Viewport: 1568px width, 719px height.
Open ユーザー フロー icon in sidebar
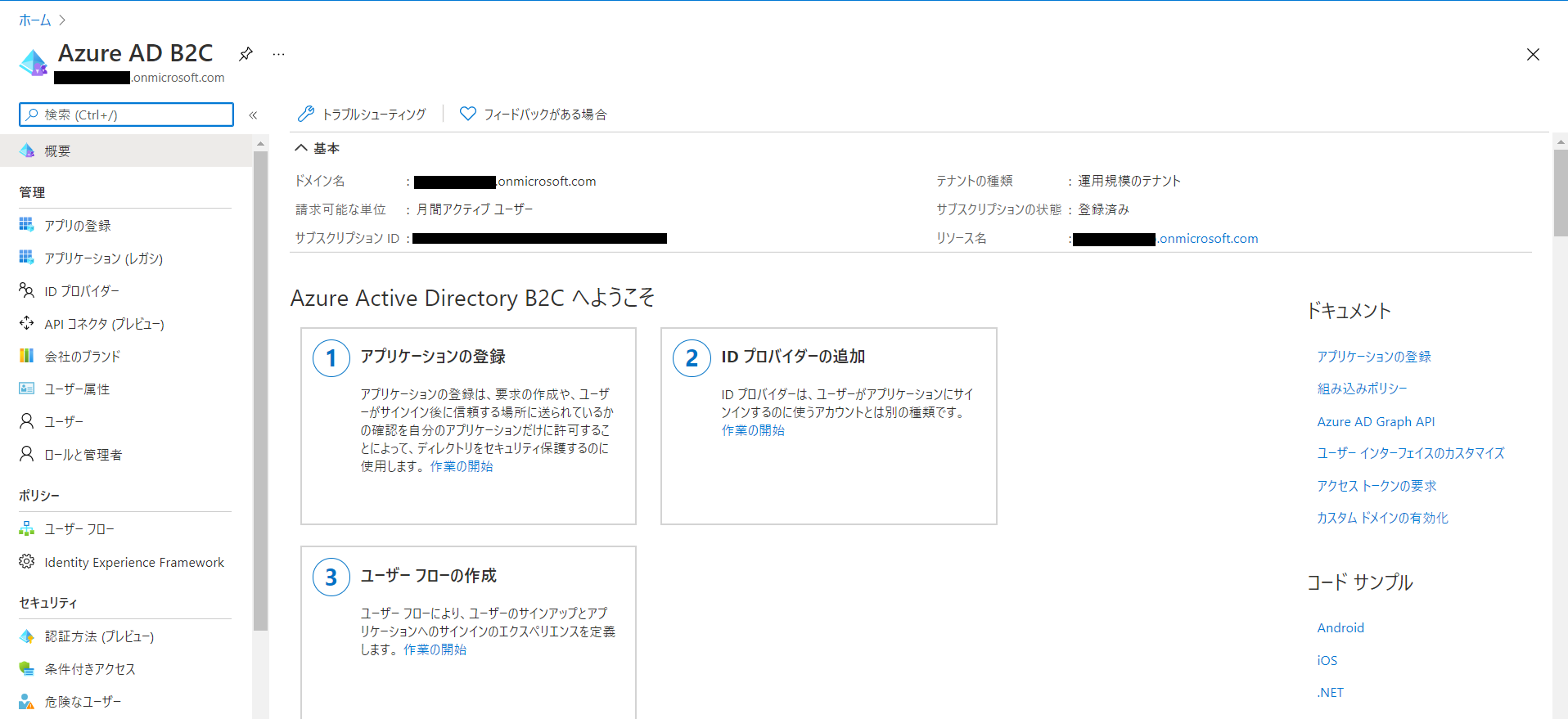27,529
